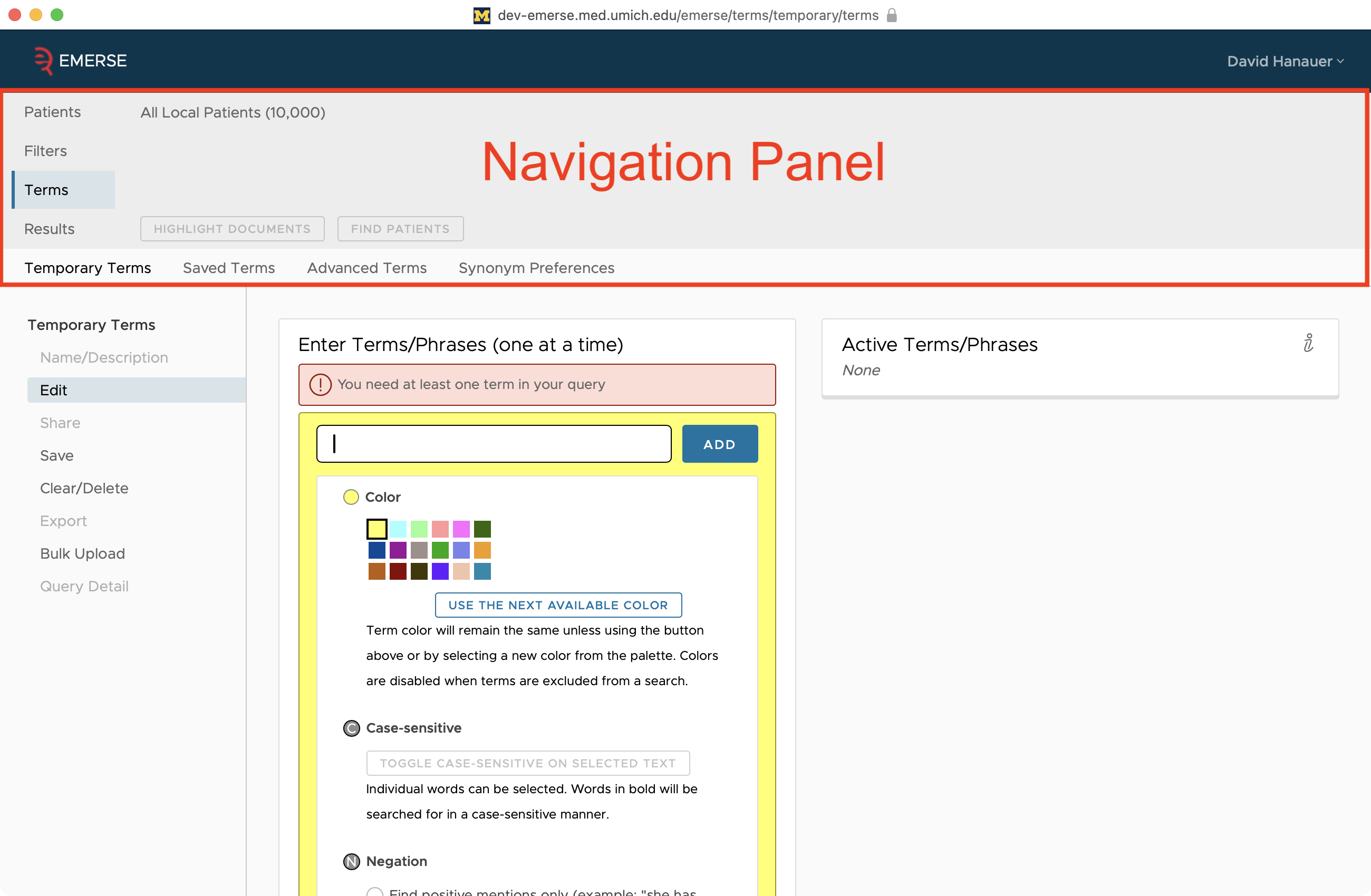
Task: Click the Negation N icon
Action: coord(351,861)
